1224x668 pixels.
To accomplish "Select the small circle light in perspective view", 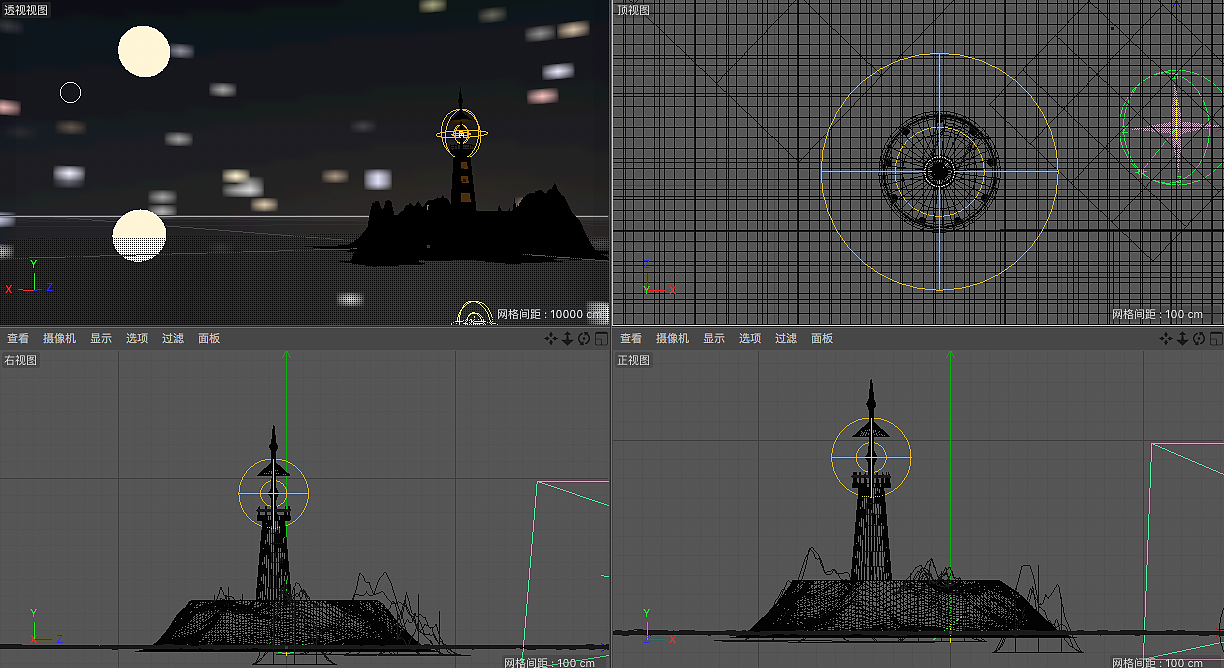I will click(x=70, y=92).
